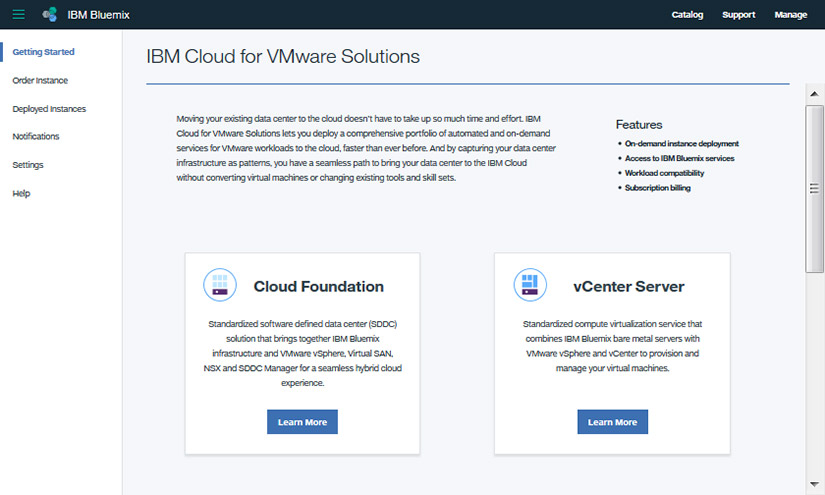825x495 pixels.
Task: Click 'On-demand instance deployment' feature
Action: (x=682, y=144)
